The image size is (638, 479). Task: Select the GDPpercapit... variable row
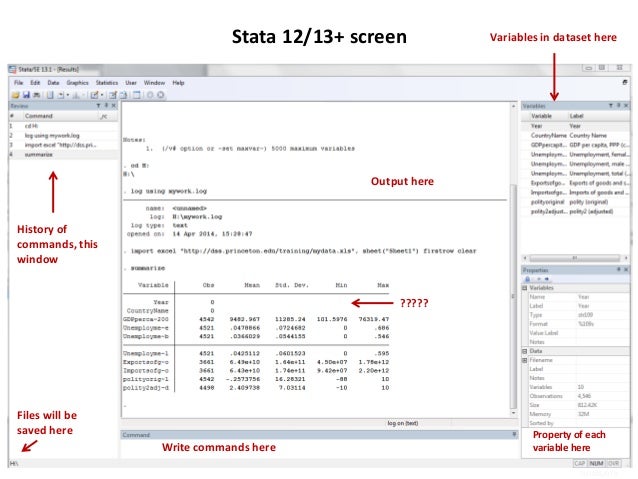pos(575,145)
